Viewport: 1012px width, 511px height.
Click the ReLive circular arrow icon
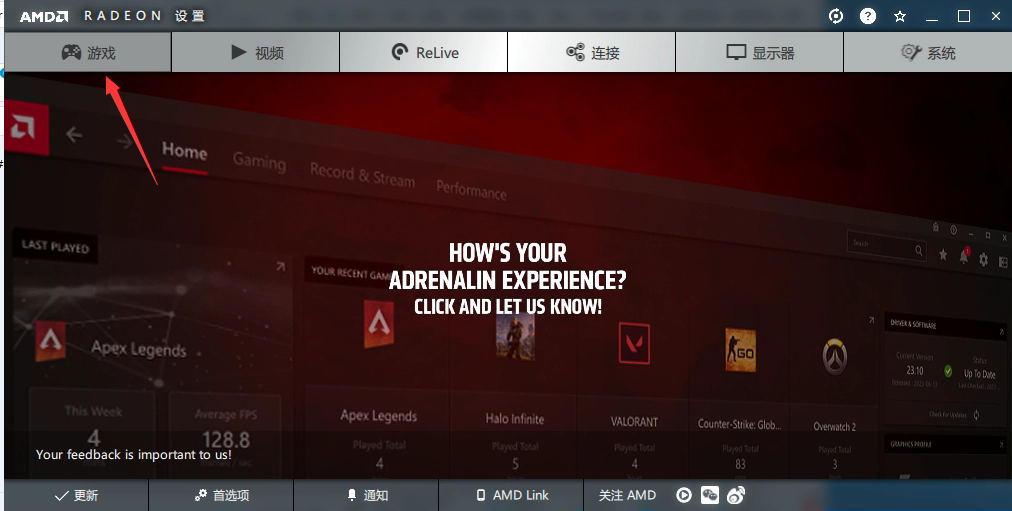(400, 52)
